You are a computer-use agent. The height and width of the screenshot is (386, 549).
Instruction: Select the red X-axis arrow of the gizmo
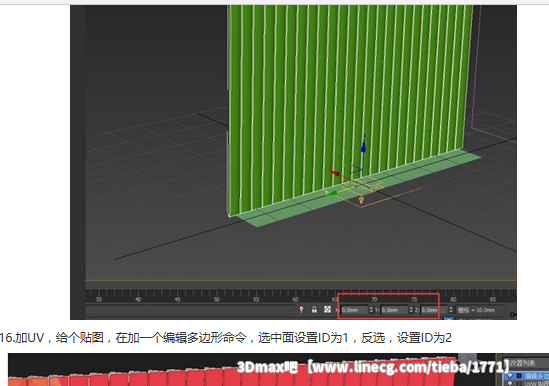tap(335, 173)
